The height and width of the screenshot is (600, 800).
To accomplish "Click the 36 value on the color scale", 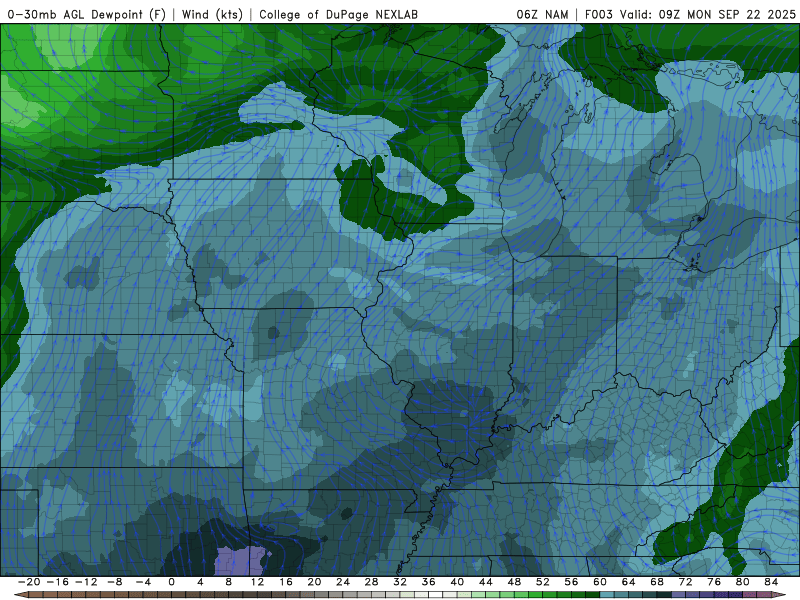I will pos(429,582).
